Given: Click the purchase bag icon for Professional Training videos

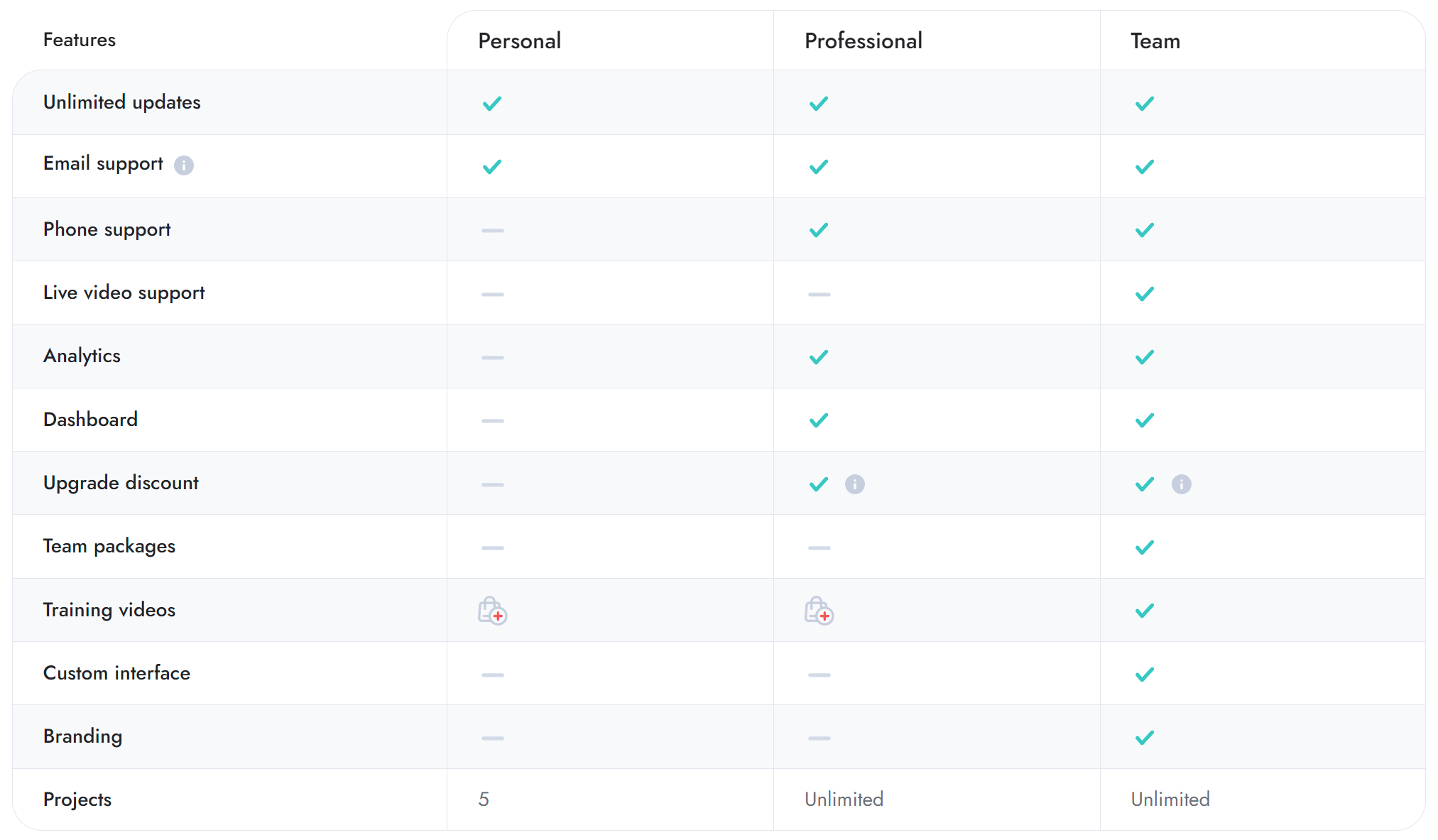Looking at the screenshot, I should (x=818, y=611).
